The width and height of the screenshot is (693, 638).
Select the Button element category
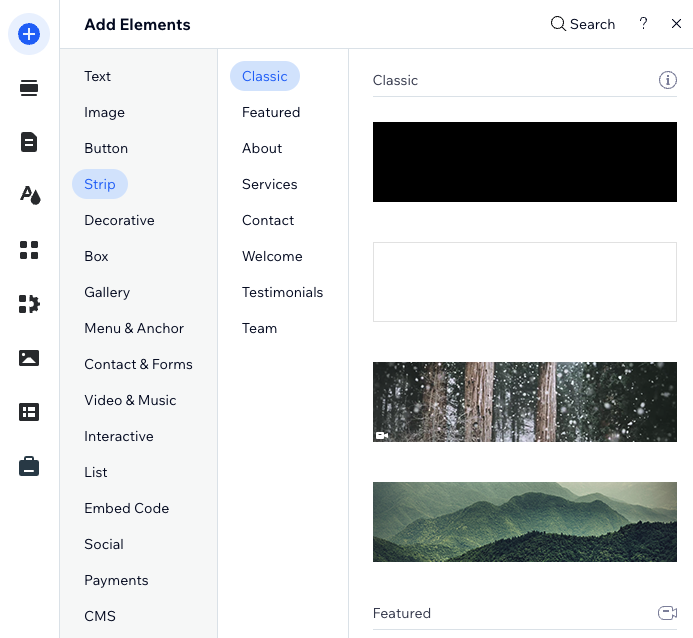pos(106,148)
